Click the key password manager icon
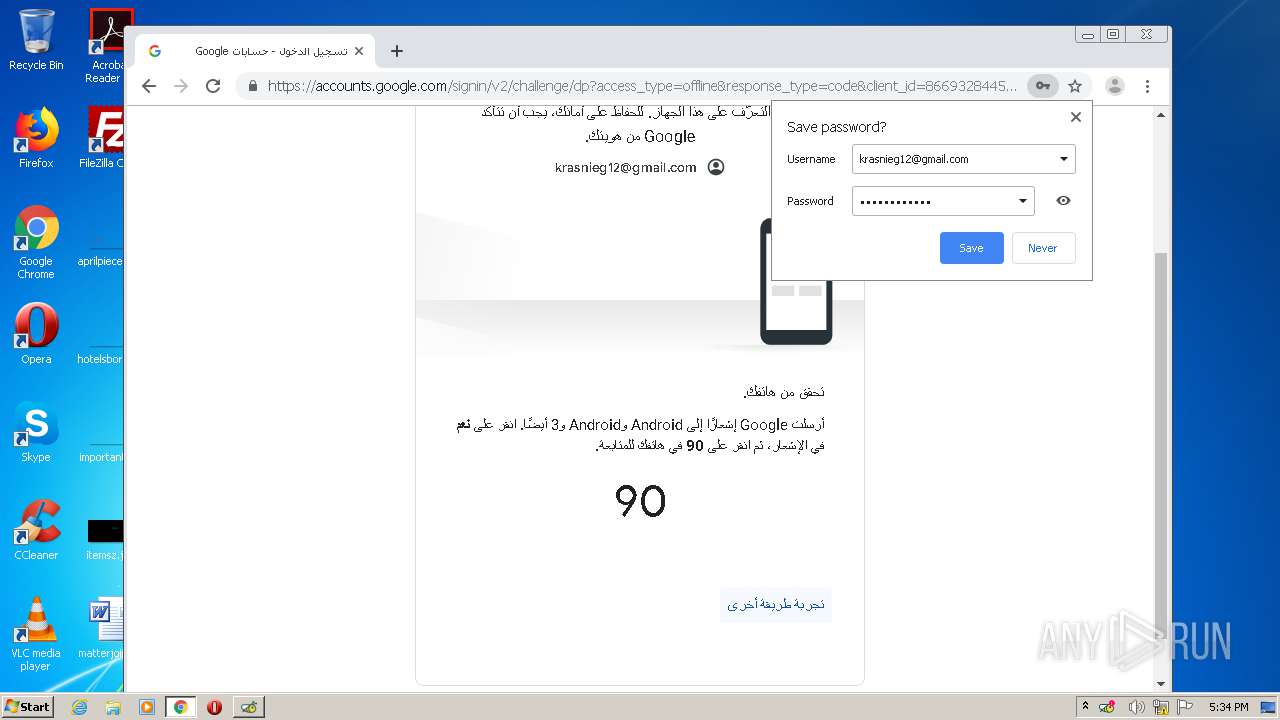Viewport: 1280px width, 720px height. pyautogui.click(x=1042, y=86)
